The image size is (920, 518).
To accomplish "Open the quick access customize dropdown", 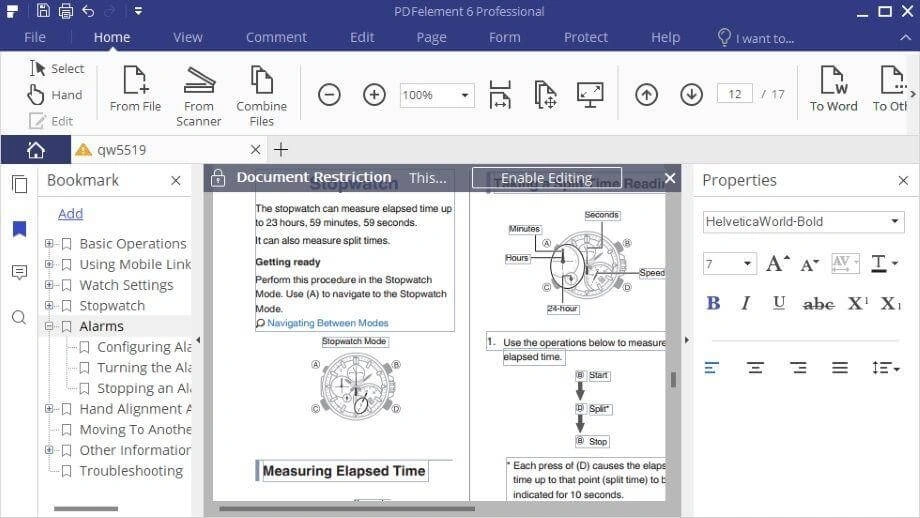I will 138,11.
